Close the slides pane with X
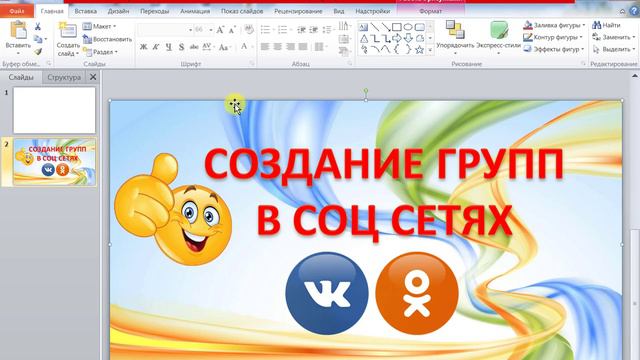 pyautogui.click(x=93, y=77)
